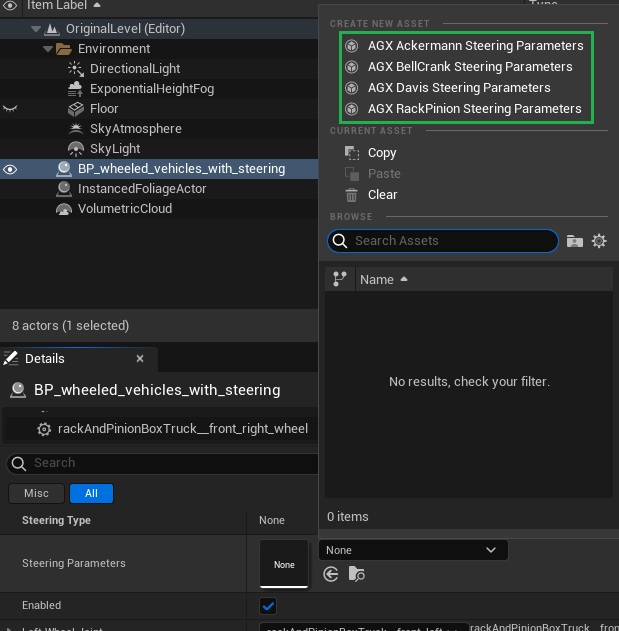Image resolution: width=619 pixels, height=631 pixels.
Task: Show the hidden Floor actor
Action: pos(11,108)
